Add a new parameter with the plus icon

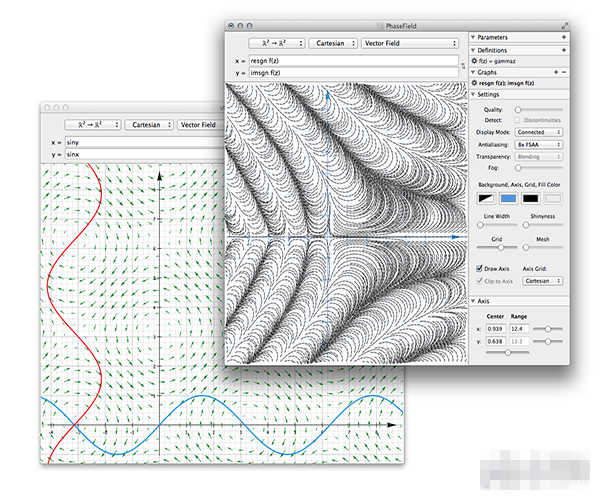563,37
